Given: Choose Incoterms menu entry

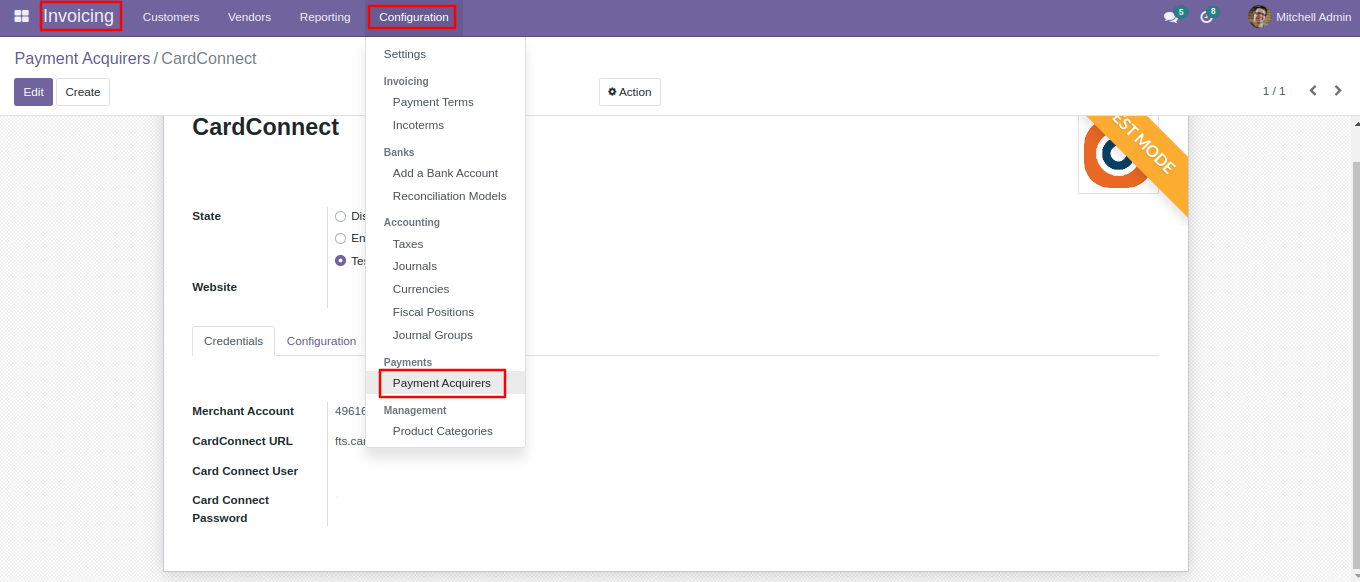Looking at the screenshot, I should pos(418,125).
